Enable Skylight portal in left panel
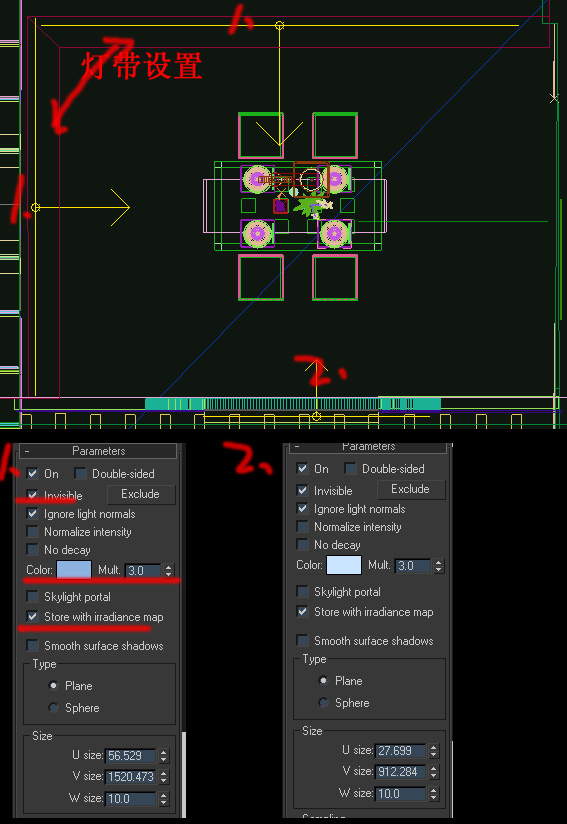The width and height of the screenshot is (567, 824). (x=33, y=596)
